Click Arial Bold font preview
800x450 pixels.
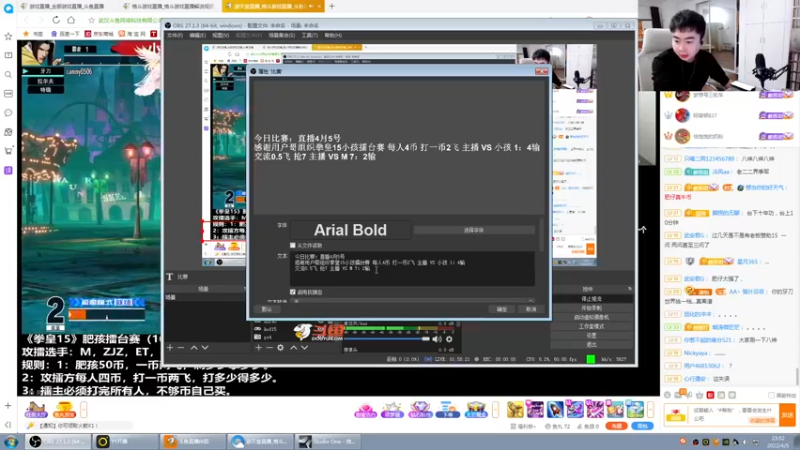tap(350, 230)
